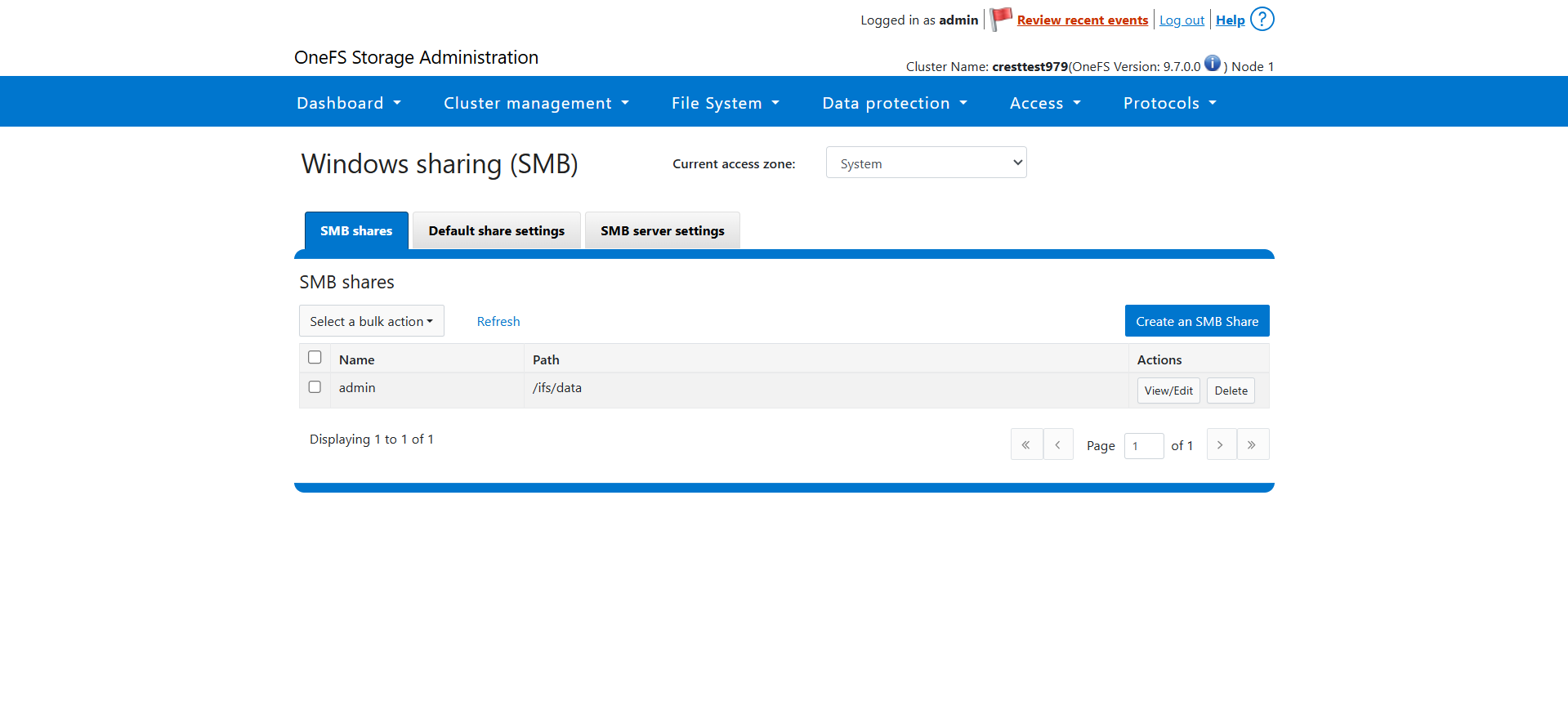Viewport: 1568px width, 723px height.
Task: Click OneFS Storage Administration title
Action: (416, 57)
